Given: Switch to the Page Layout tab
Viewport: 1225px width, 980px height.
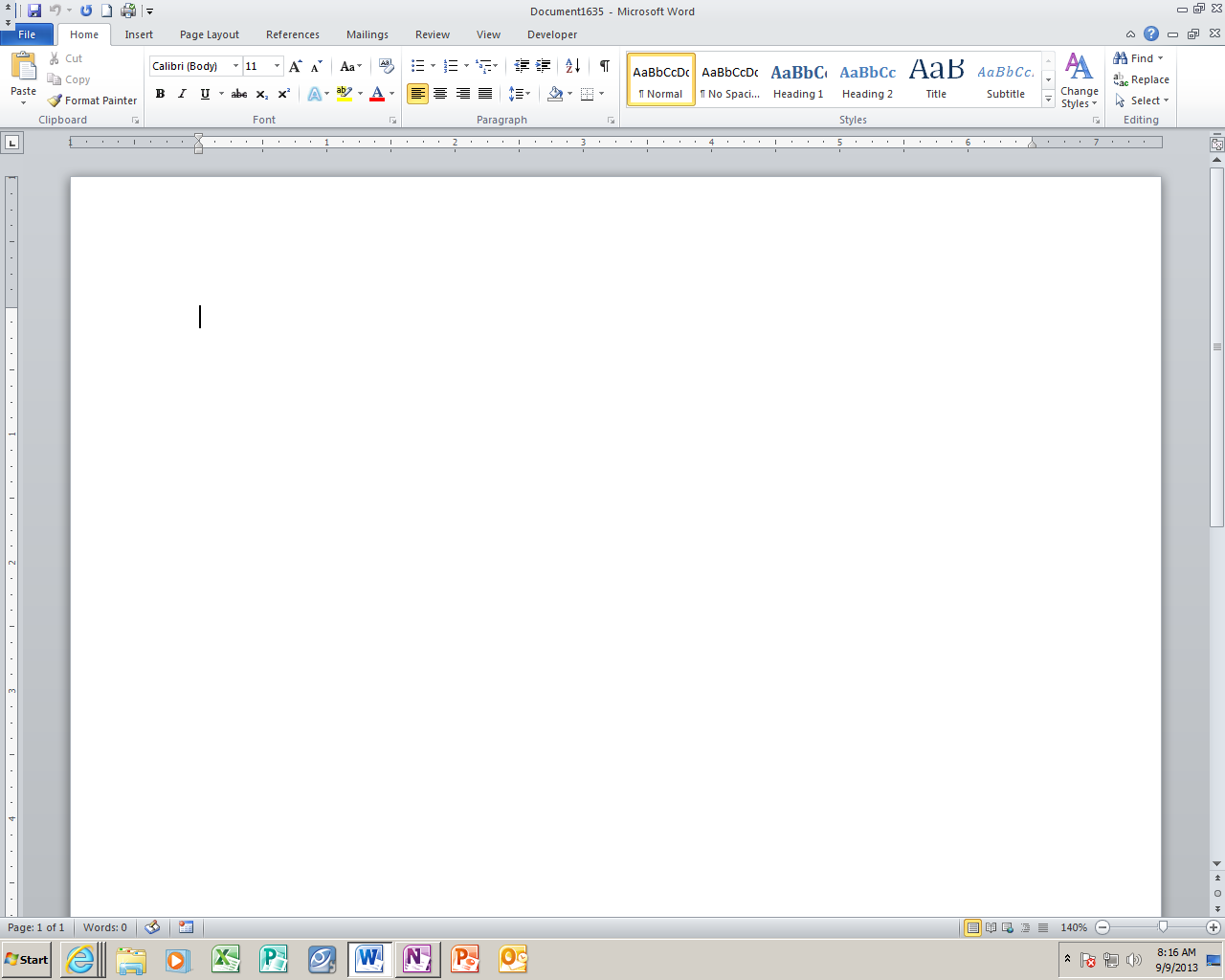Looking at the screenshot, I should (210, 34).
